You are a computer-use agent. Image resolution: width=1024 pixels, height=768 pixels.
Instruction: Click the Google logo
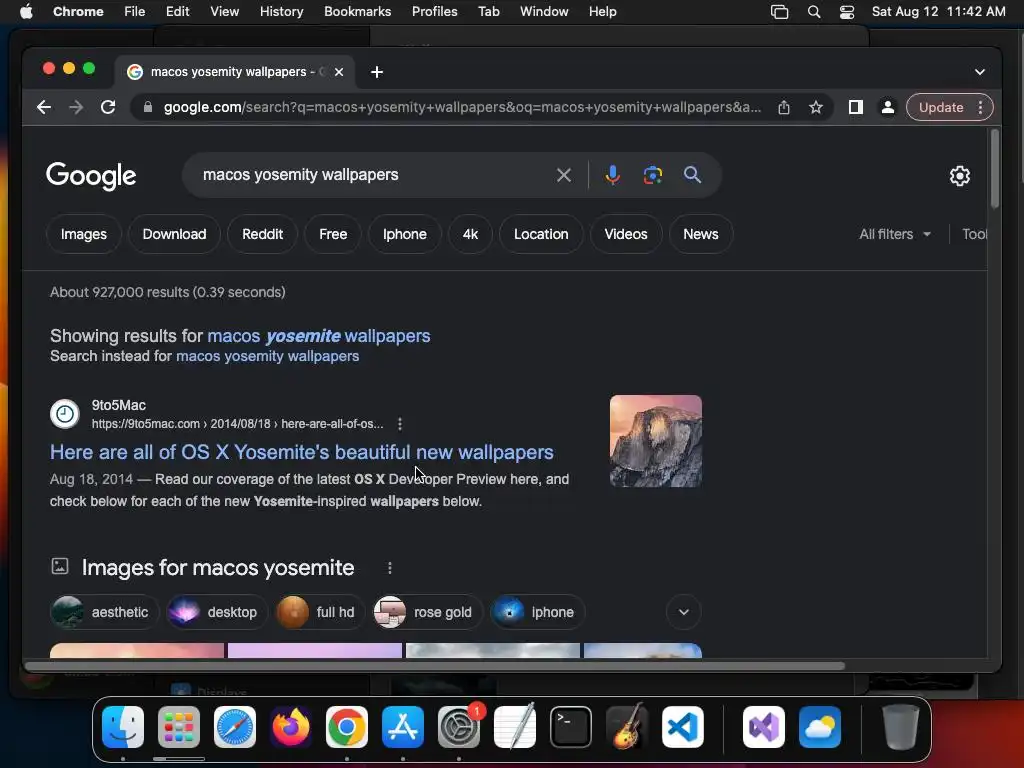[x=91, y=176]
